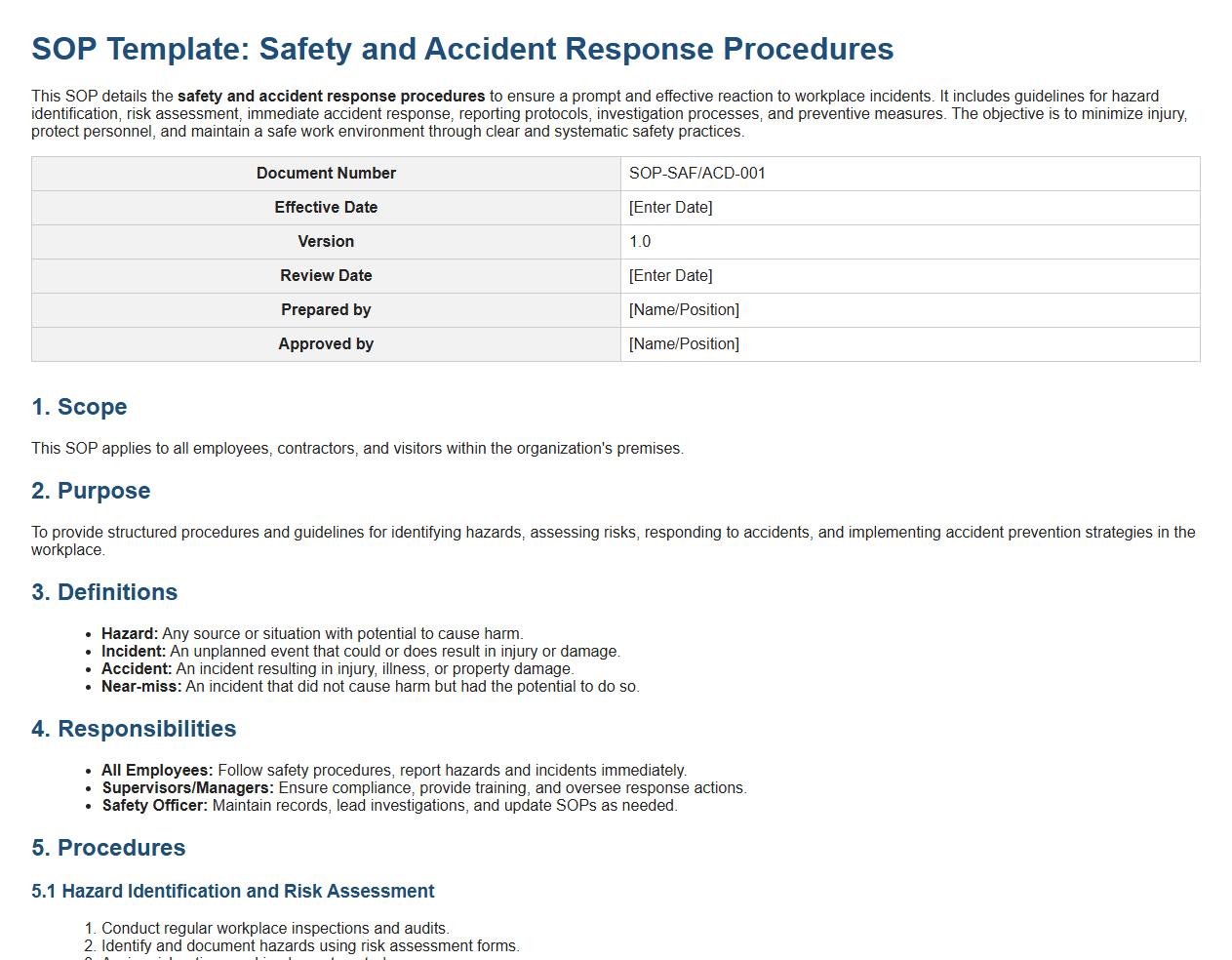Viewport: 1232px width, 960px height.
Task: Click the "2. Purpose" heading
Action: [x=91, y=491]
